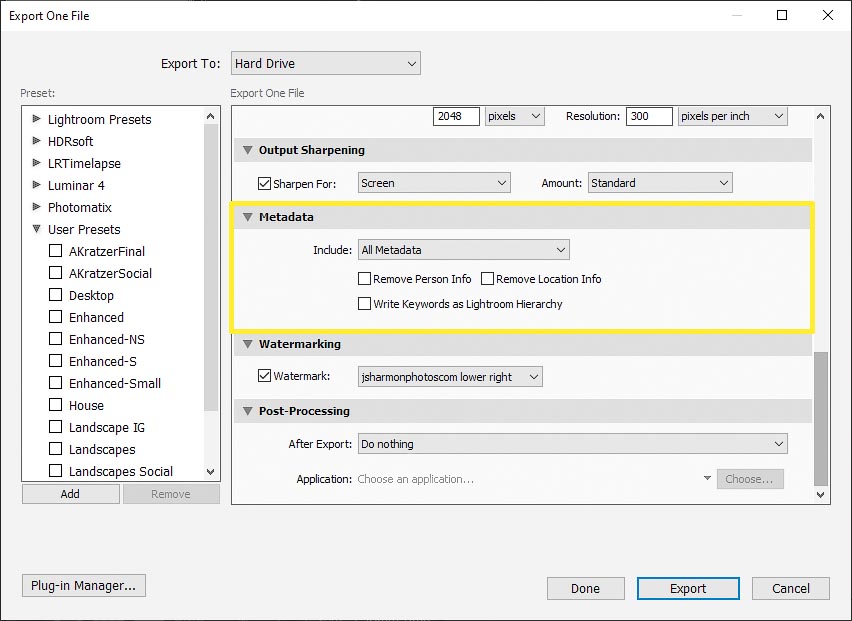Cancel the export dialog
Viewport: 852px width, 621px height.
coord(791,588)
